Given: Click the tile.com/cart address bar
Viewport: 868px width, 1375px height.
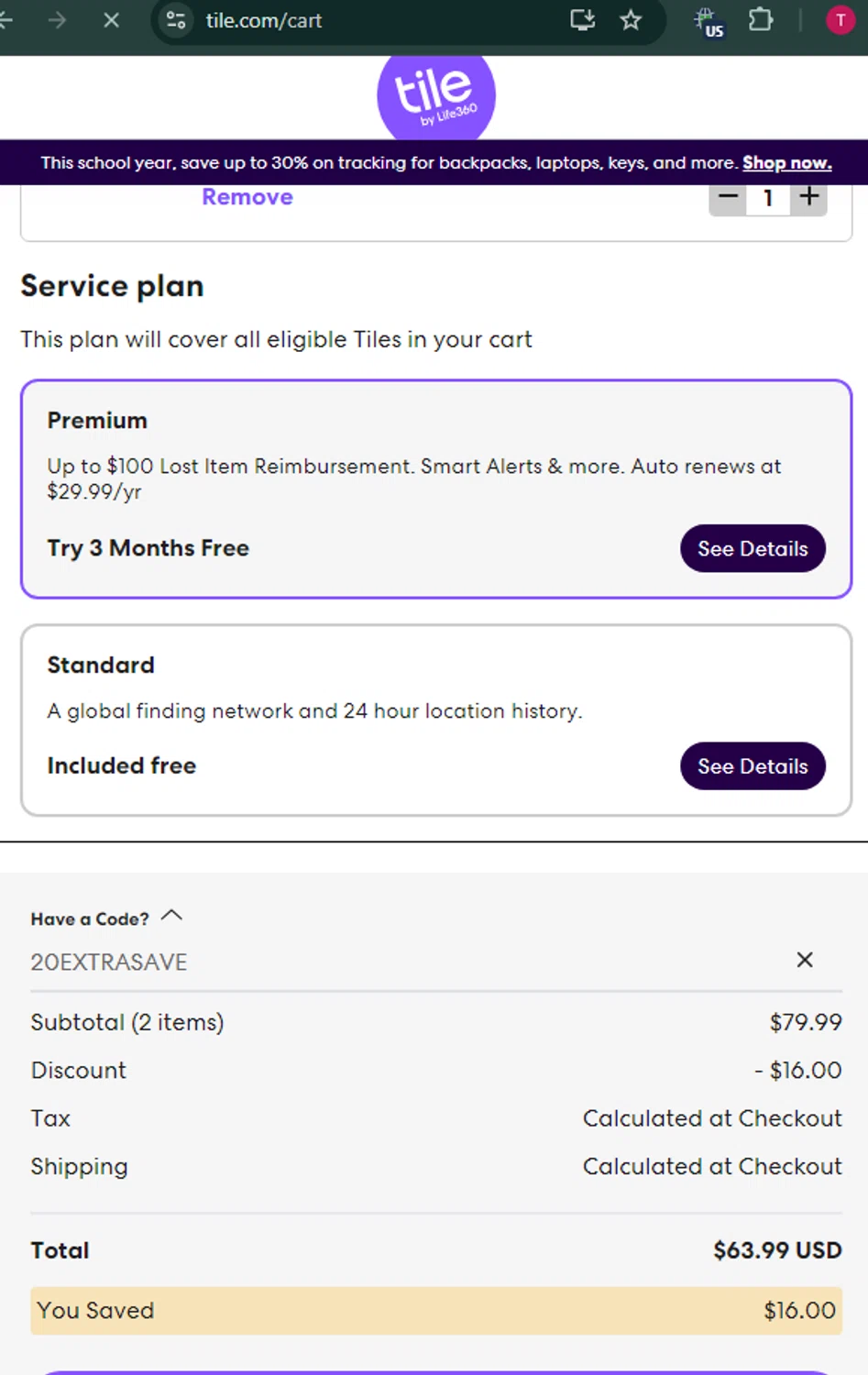Looking at the screenshot, I should (367, 20).
